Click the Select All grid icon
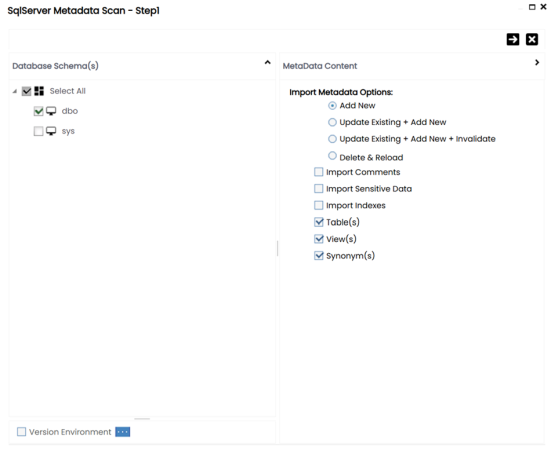This screenshot has width=551, height=451. tap(39, 91)
